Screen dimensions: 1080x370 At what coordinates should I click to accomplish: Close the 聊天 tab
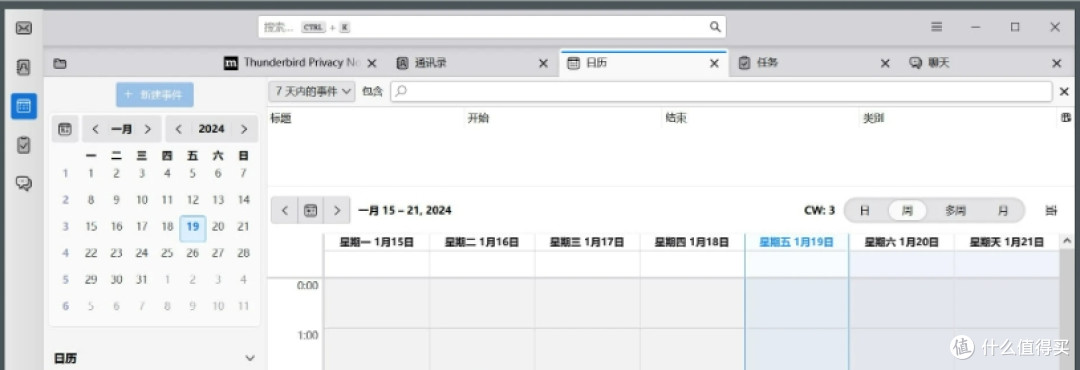pos(1057,63)
